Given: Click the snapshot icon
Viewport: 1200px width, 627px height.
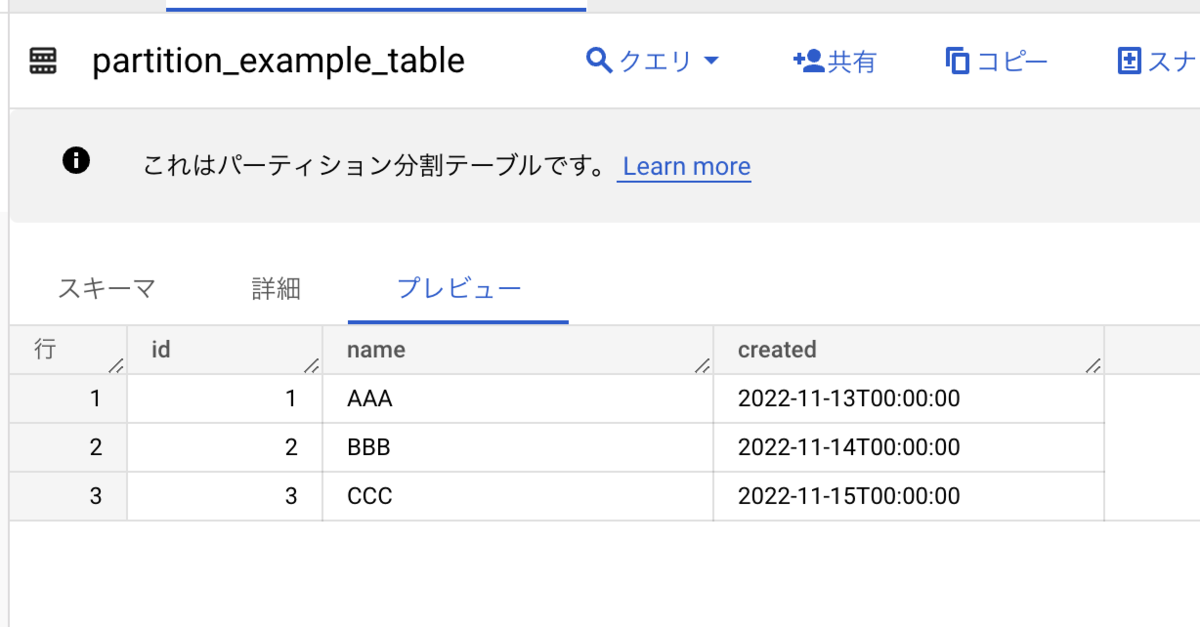Looking at the screenshot, I should pyautogui.click(x=1129, y=61).
